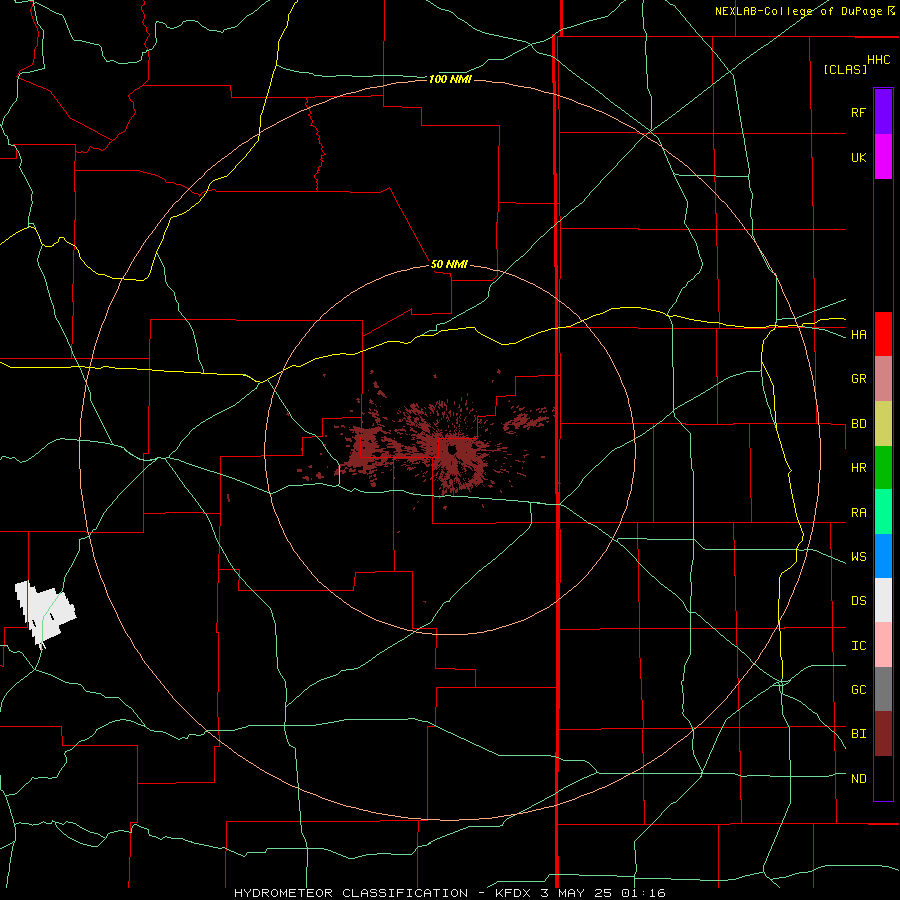Viewport: 900px width, 900px height.
Task: Click the ND legend label
Action: [858, 779]
